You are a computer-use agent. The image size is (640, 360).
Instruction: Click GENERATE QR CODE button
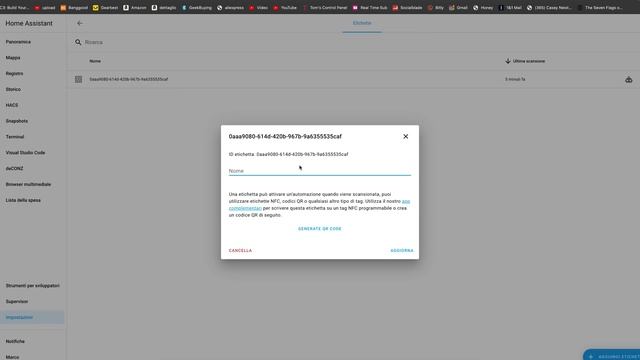(x=320, y=229)
